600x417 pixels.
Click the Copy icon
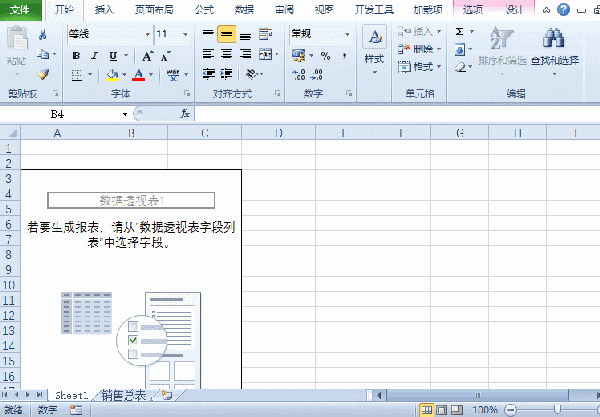click(x=43, y=54)
